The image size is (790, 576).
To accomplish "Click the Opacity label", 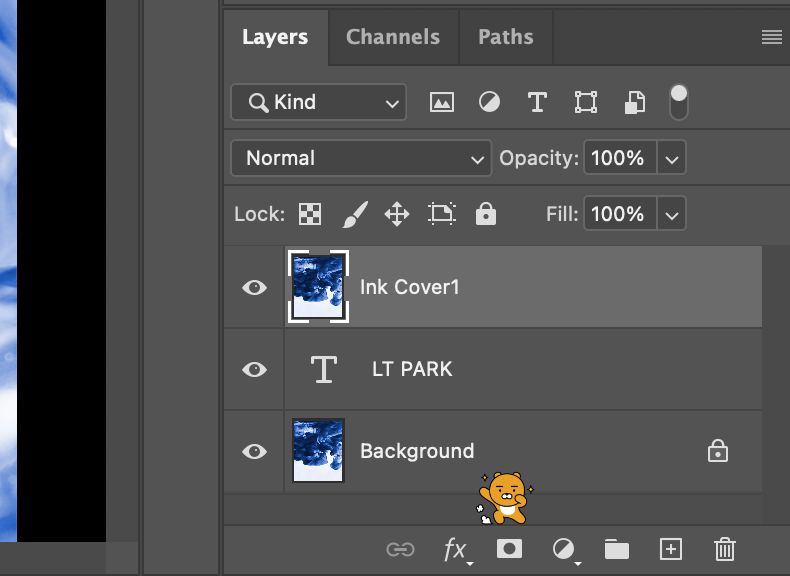I will [539, 158].
